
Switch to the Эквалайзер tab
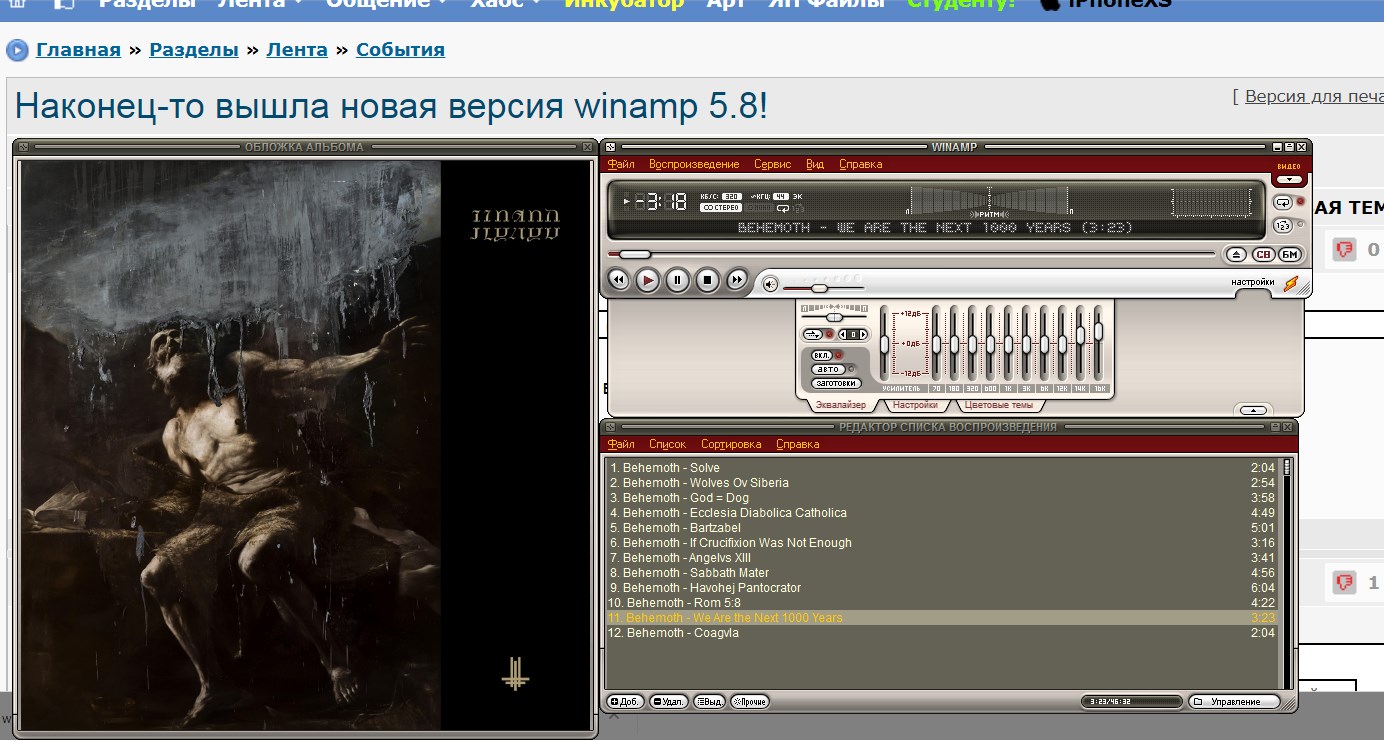click(841, 405)
